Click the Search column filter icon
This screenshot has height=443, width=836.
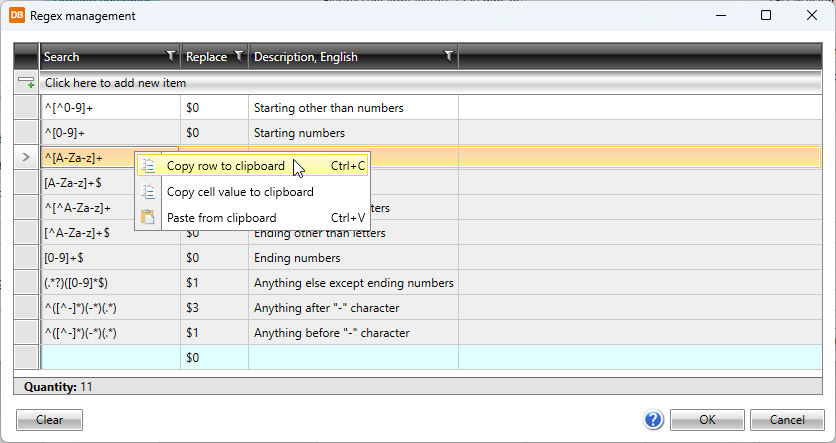click(x=170, y=57)
